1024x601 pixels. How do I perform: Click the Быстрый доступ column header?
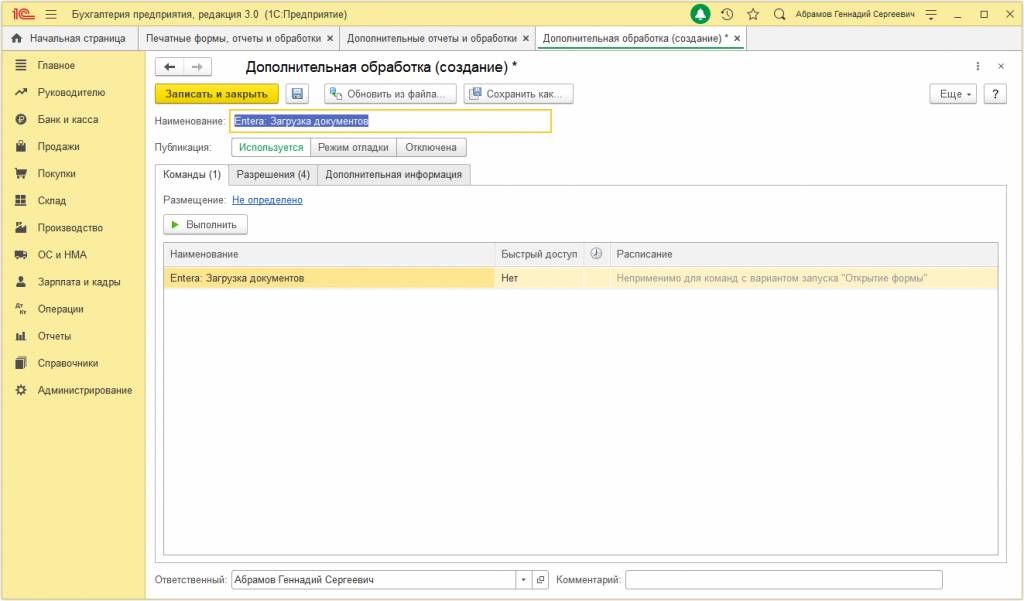point(539,254)
